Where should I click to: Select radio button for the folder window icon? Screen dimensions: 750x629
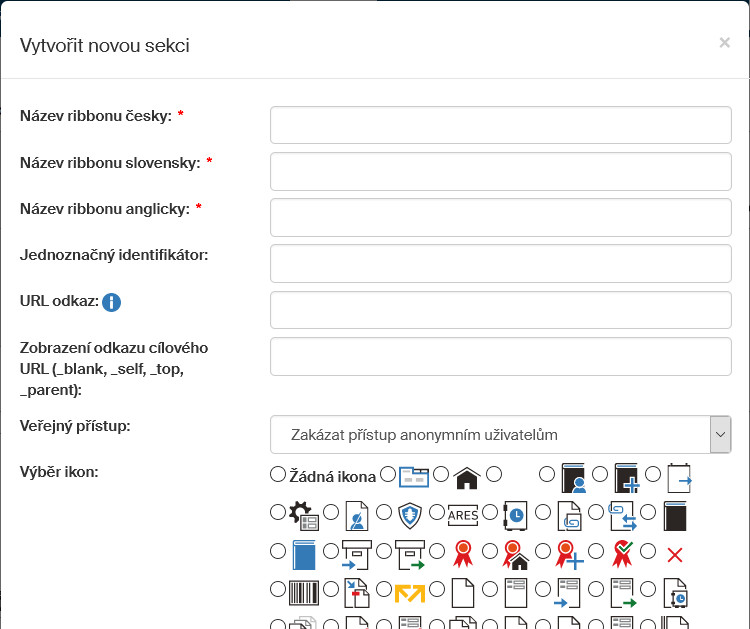click(387, 475)
